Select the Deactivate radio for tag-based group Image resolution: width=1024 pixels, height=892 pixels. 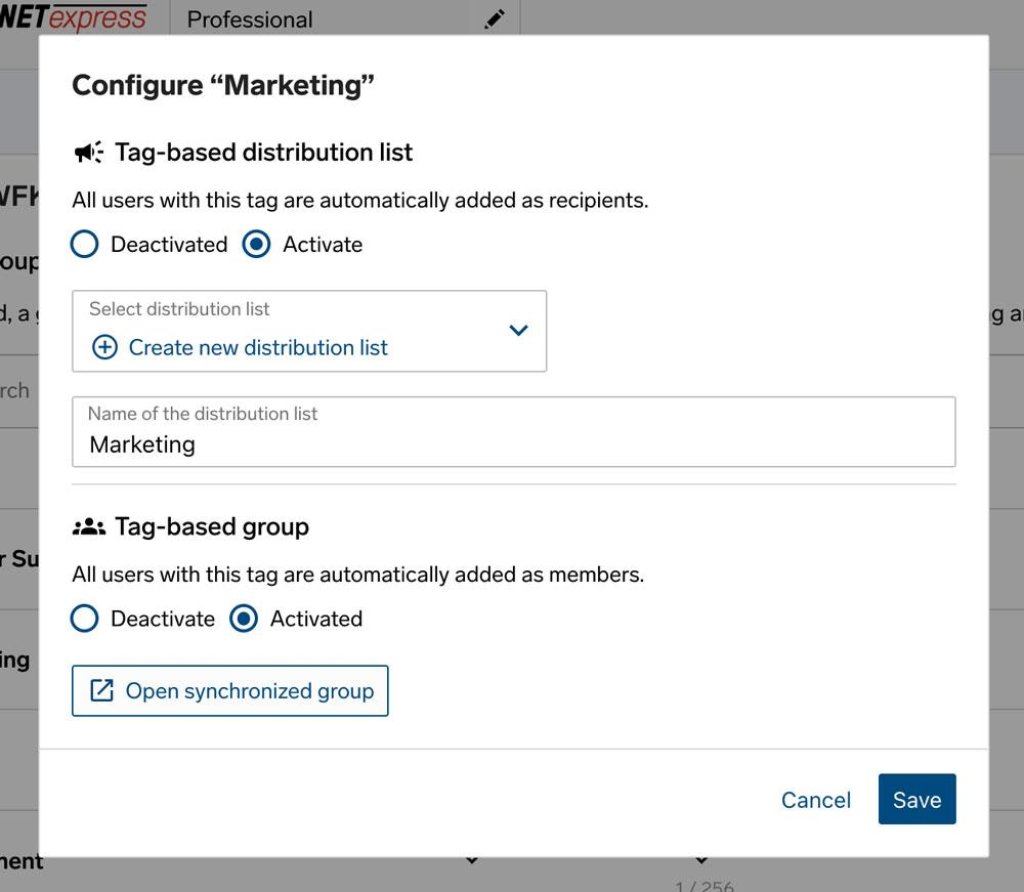[x=85, y=619]
